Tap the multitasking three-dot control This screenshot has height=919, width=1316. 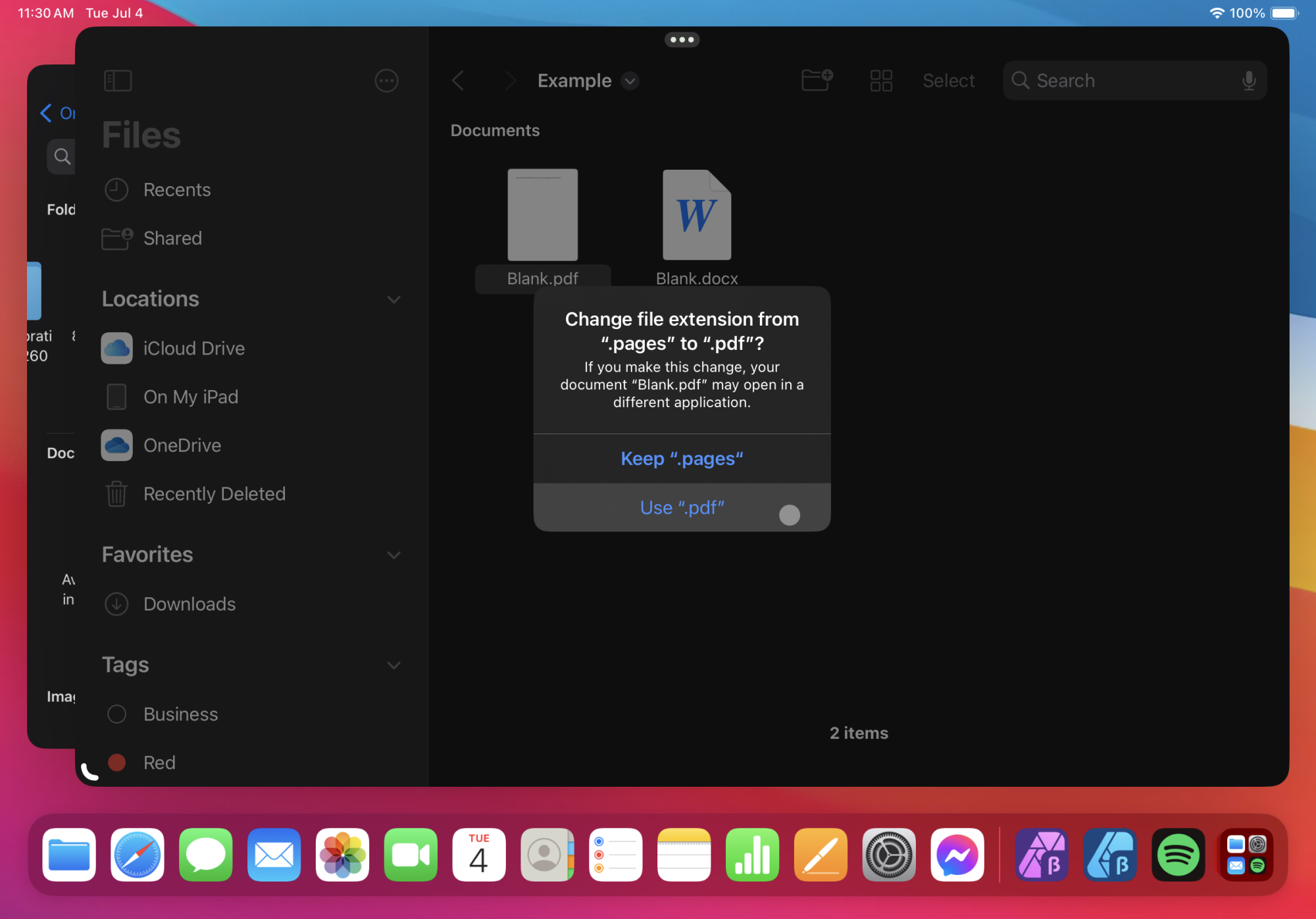tap(682, 39)
